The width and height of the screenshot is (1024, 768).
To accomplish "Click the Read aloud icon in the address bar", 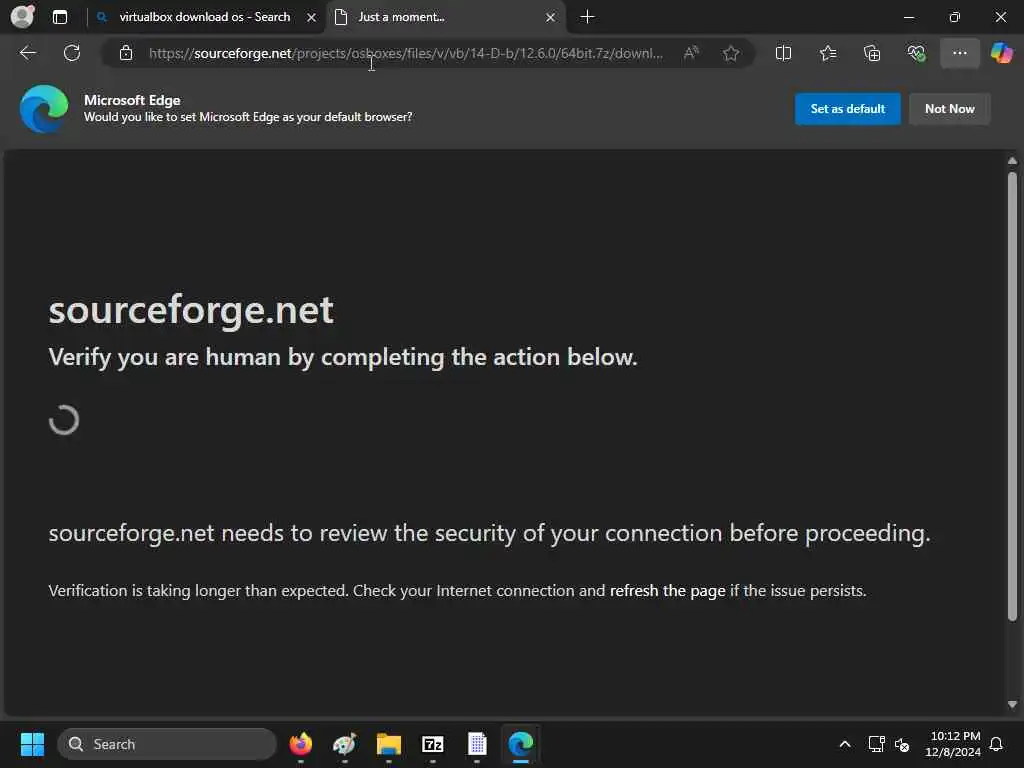I will [x=691, y=53].
